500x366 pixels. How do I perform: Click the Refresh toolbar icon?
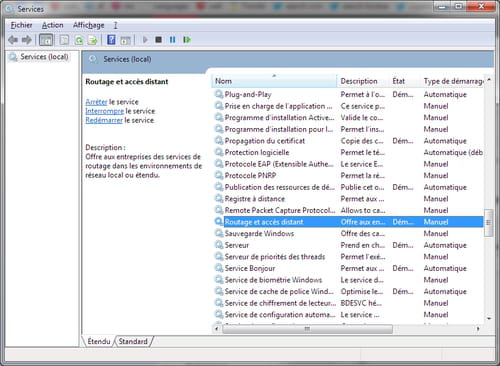[x=79, y=40]
